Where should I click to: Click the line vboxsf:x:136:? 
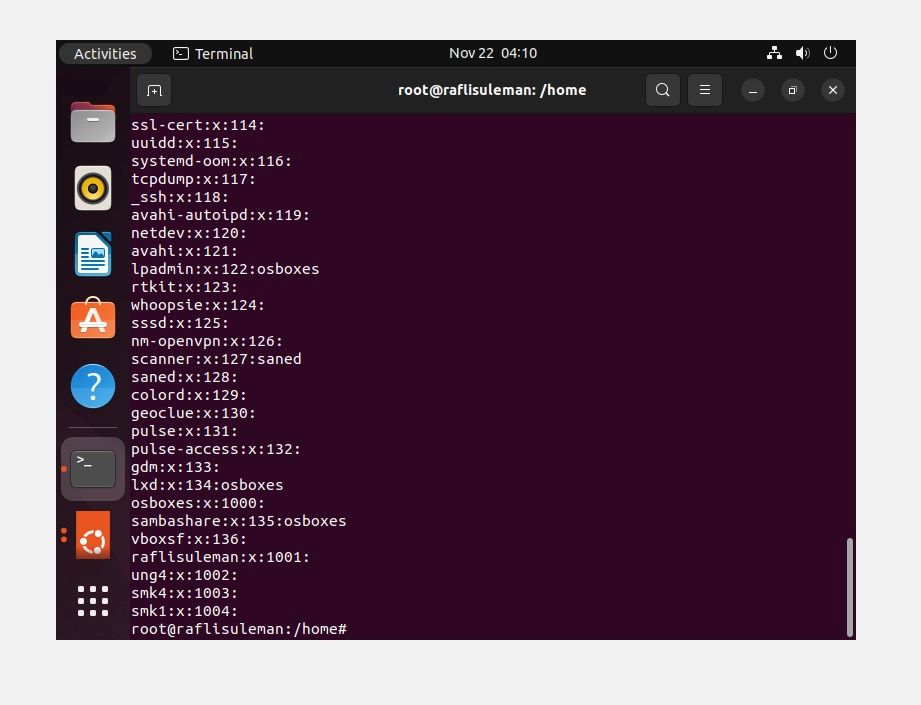189,539
